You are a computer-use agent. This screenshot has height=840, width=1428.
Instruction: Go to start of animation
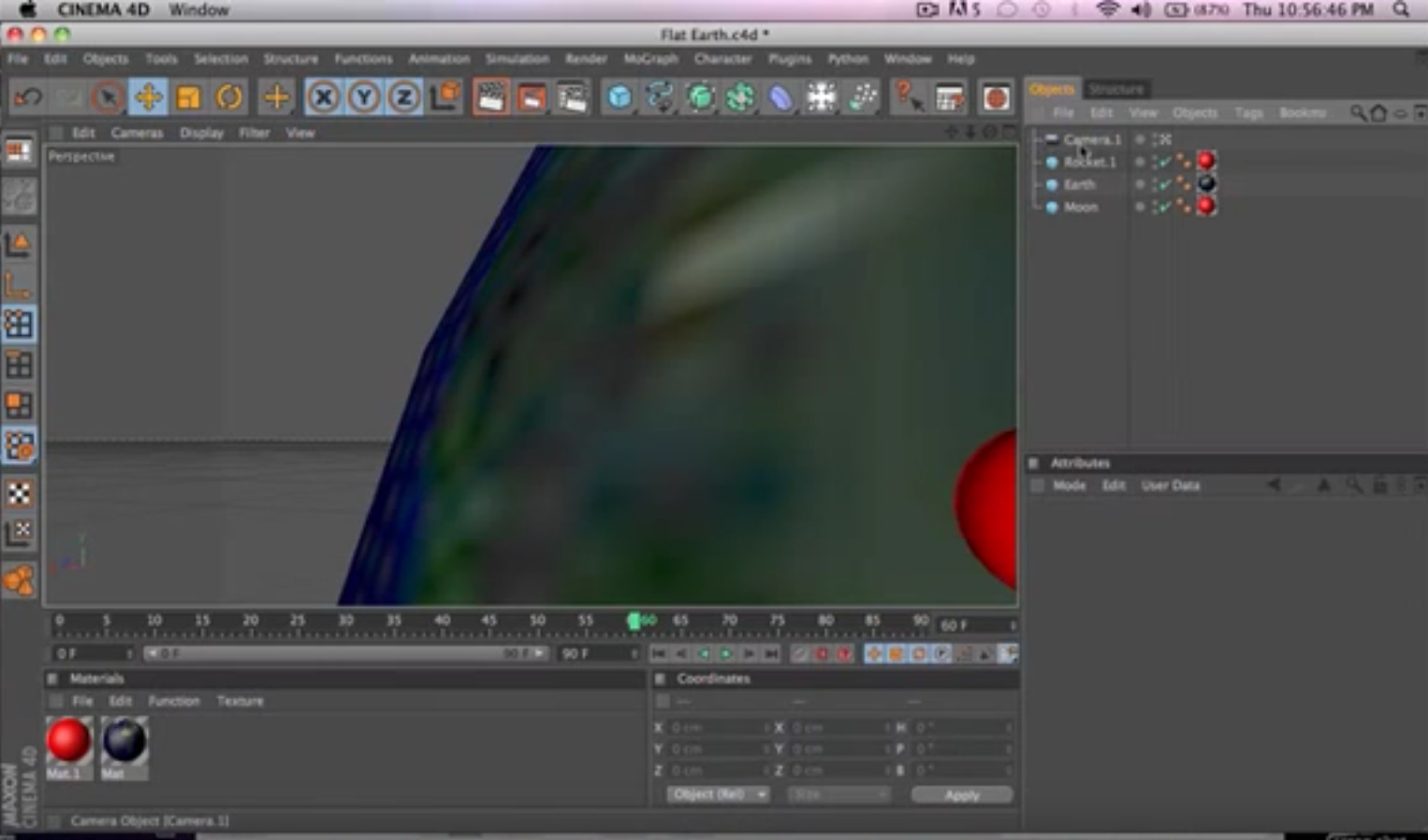(659, 654)
